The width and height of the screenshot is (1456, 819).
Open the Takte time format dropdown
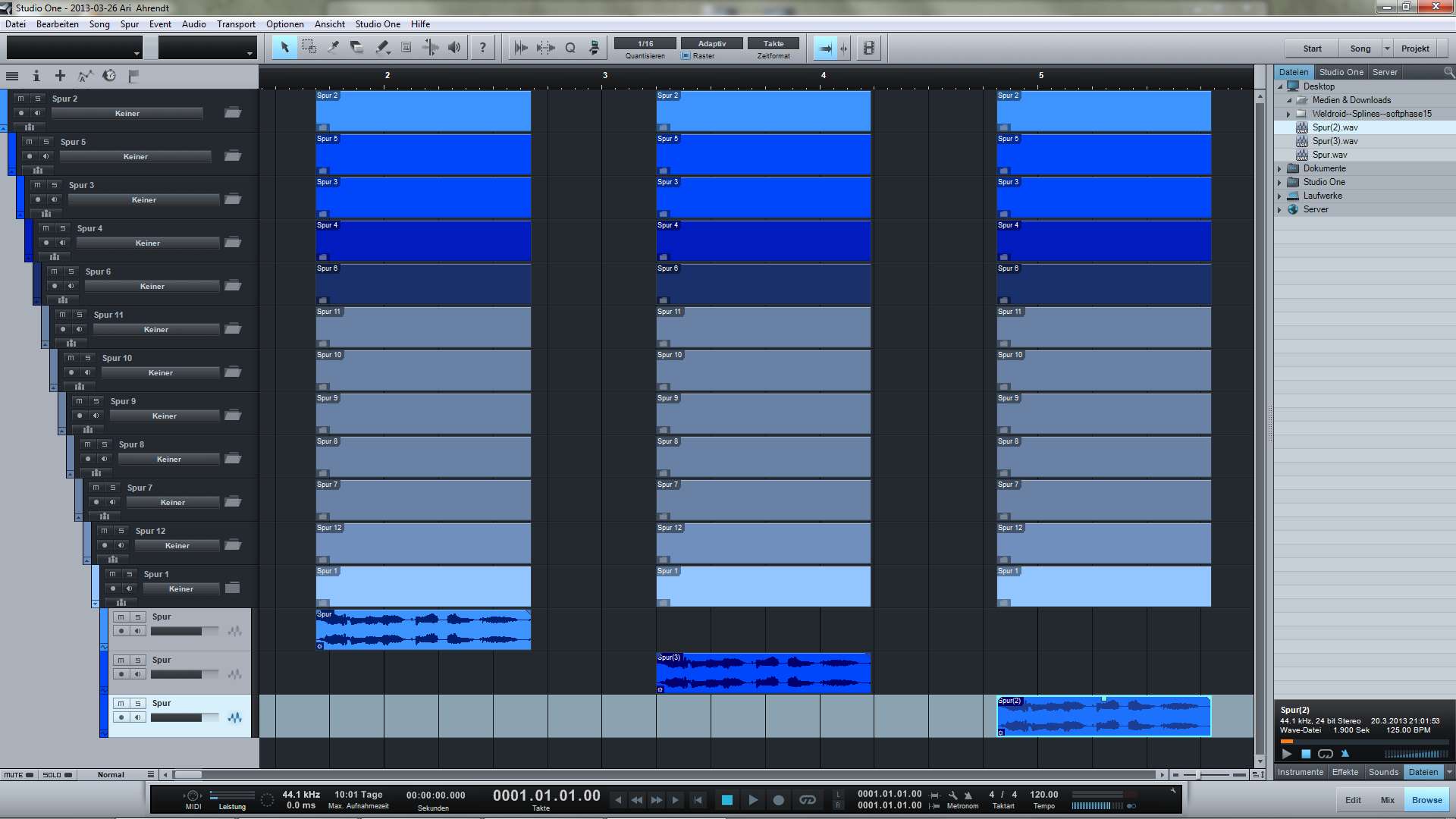point(773,43)
